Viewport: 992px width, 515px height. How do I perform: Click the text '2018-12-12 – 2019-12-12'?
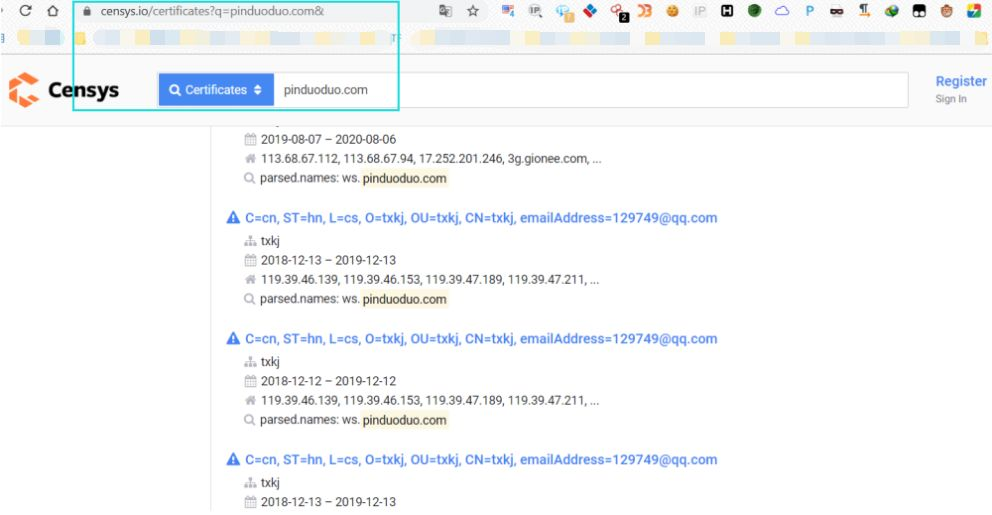coord(328,381)
